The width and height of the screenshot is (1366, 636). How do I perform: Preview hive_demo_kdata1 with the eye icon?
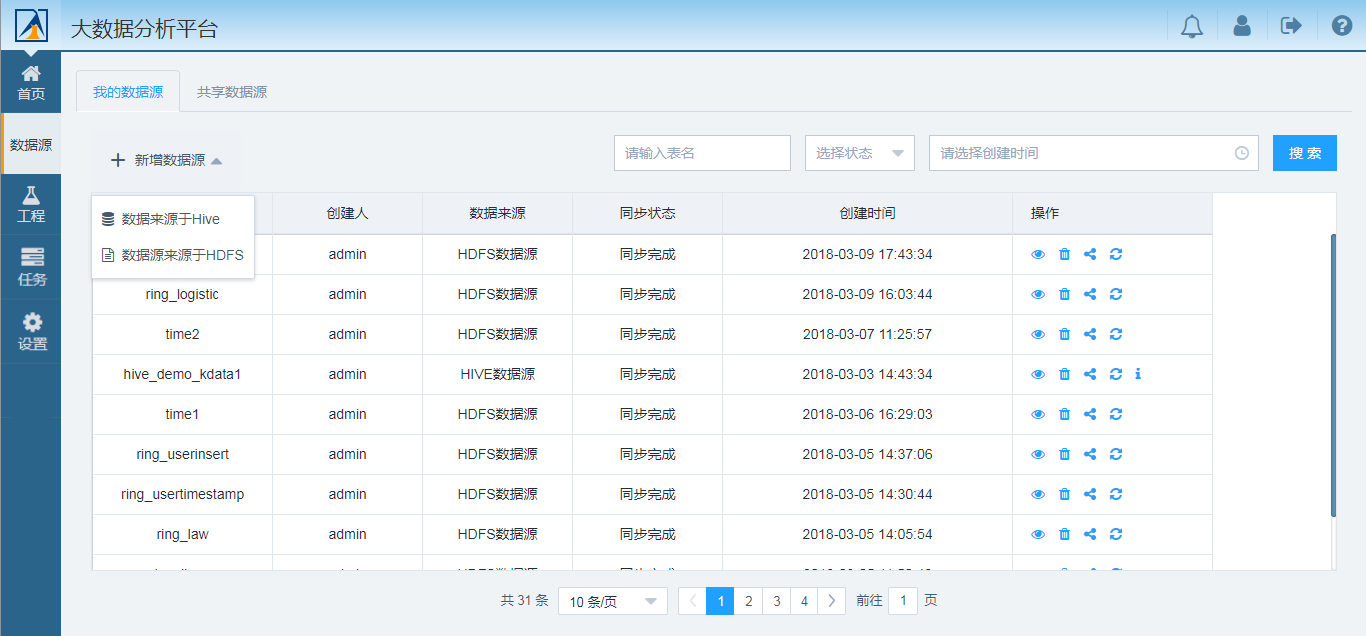click(x=1038, y=374)
